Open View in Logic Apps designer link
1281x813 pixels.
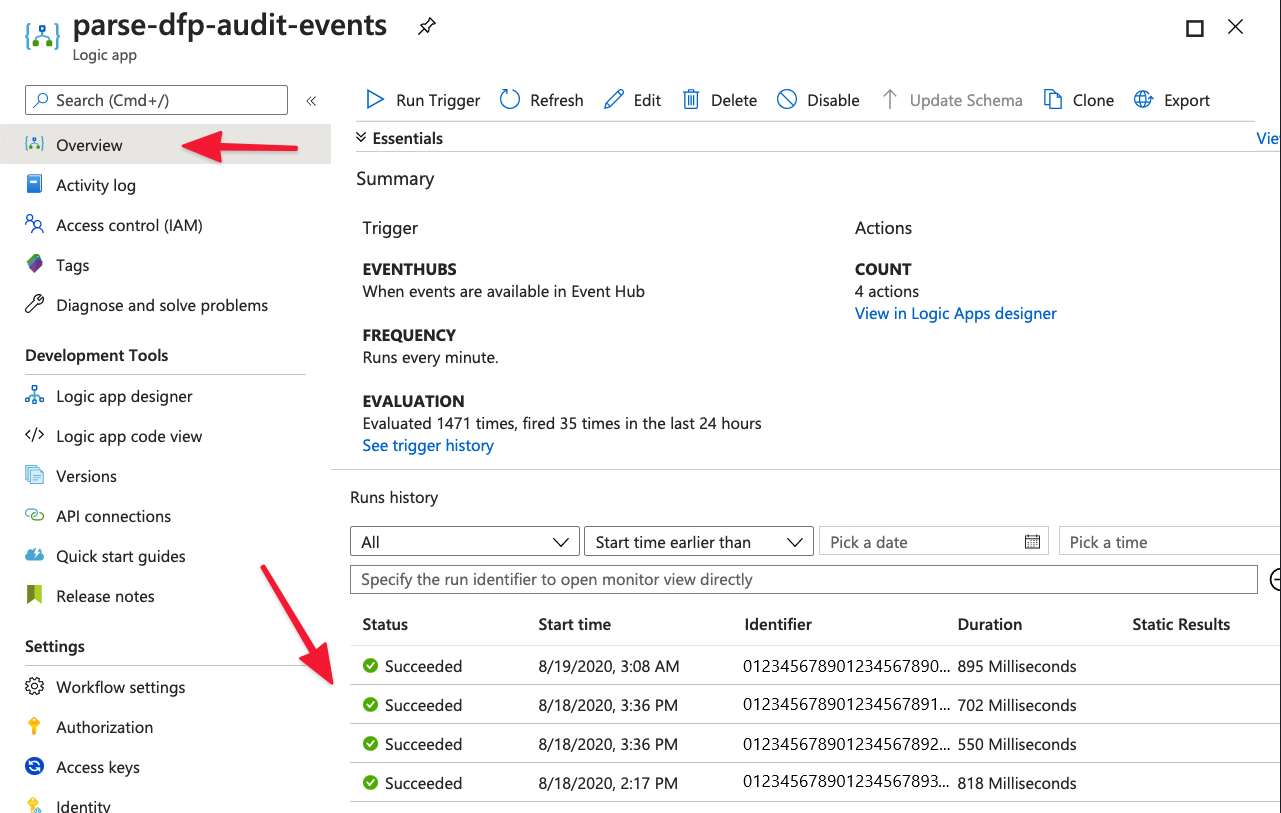955,313
